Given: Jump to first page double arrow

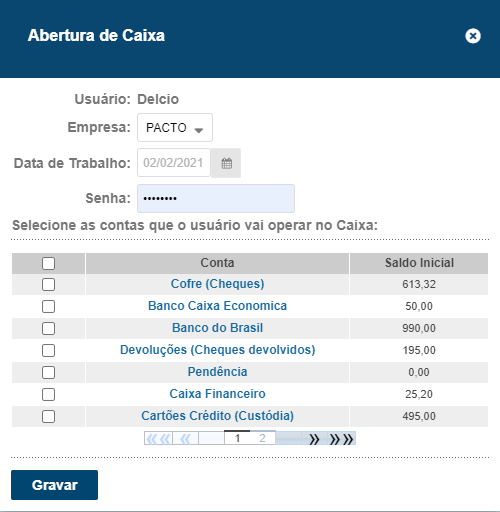Looking at the screenshot, I should coord(158,439).
